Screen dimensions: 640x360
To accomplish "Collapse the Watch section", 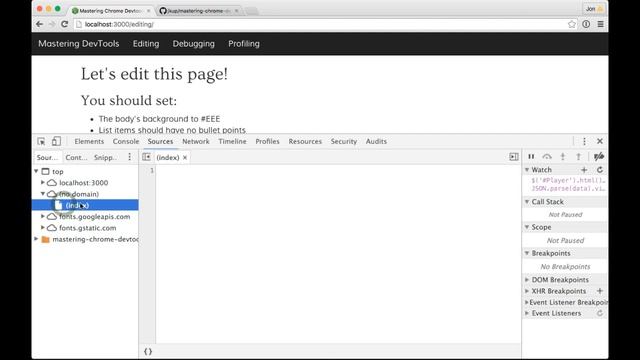I will (527, 170).
